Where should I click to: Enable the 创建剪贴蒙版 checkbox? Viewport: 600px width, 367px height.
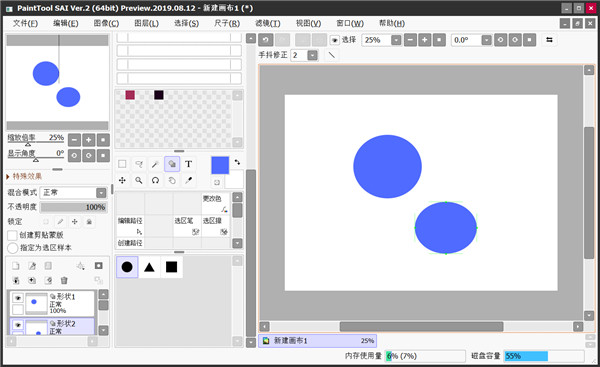(13, 235)
